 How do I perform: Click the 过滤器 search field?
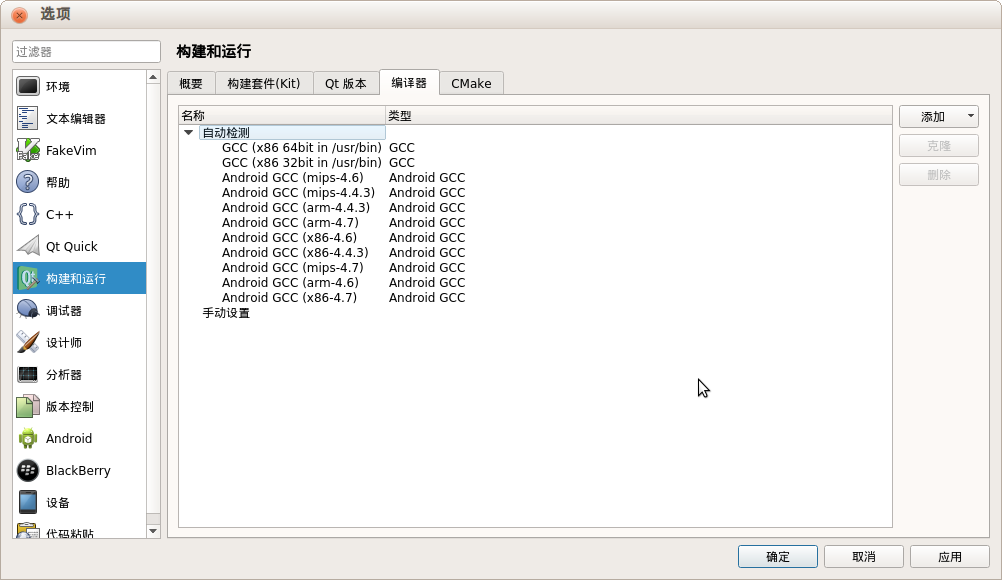pyautogui.click(x=86, y=52)
